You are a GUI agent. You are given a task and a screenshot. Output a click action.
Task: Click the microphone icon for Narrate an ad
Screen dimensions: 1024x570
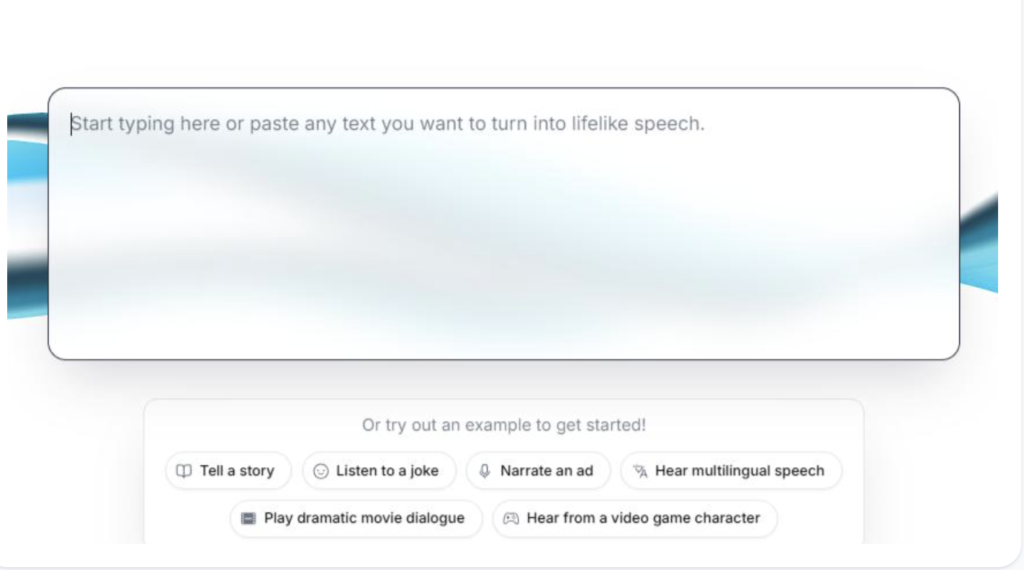pyautogui.click(x=485, y=471)
